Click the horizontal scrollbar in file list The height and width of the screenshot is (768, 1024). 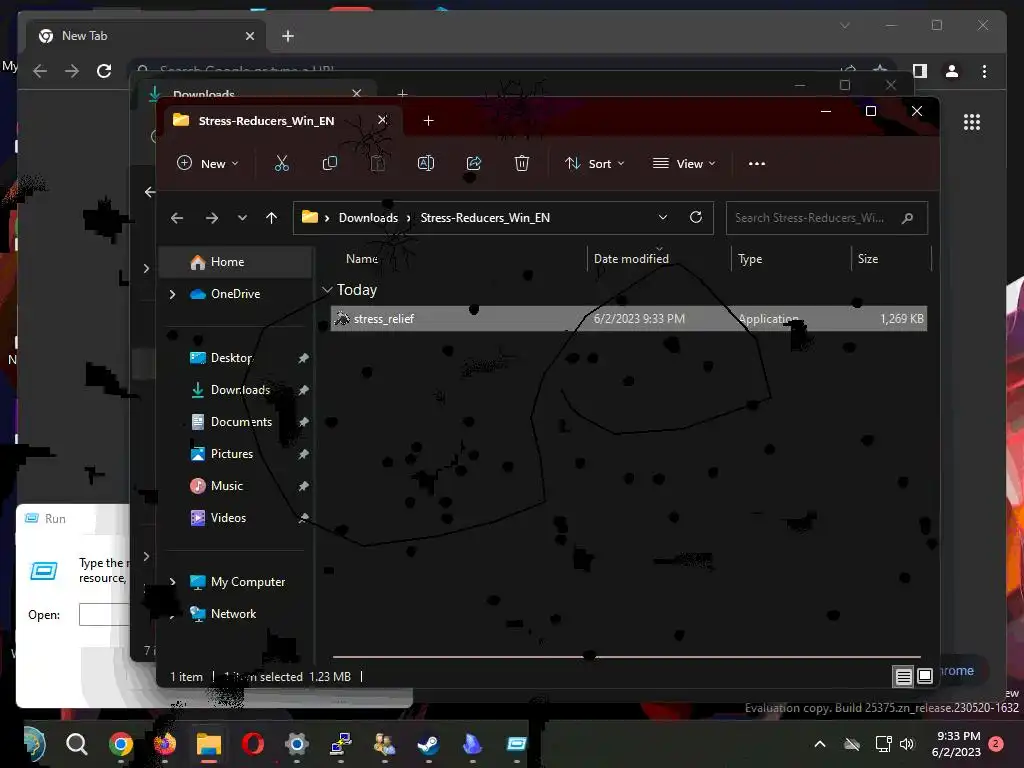click(x=627, y=656)
